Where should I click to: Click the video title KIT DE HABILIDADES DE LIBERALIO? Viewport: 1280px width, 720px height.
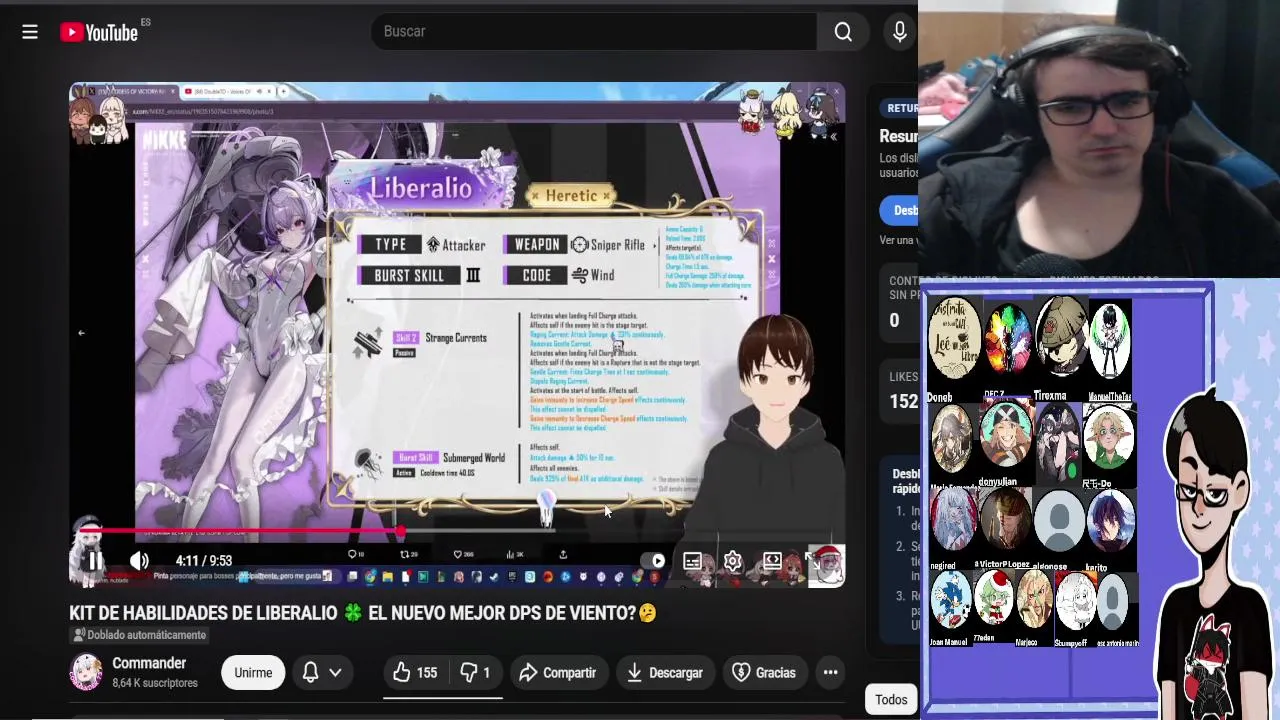click(x=363, y=613)
